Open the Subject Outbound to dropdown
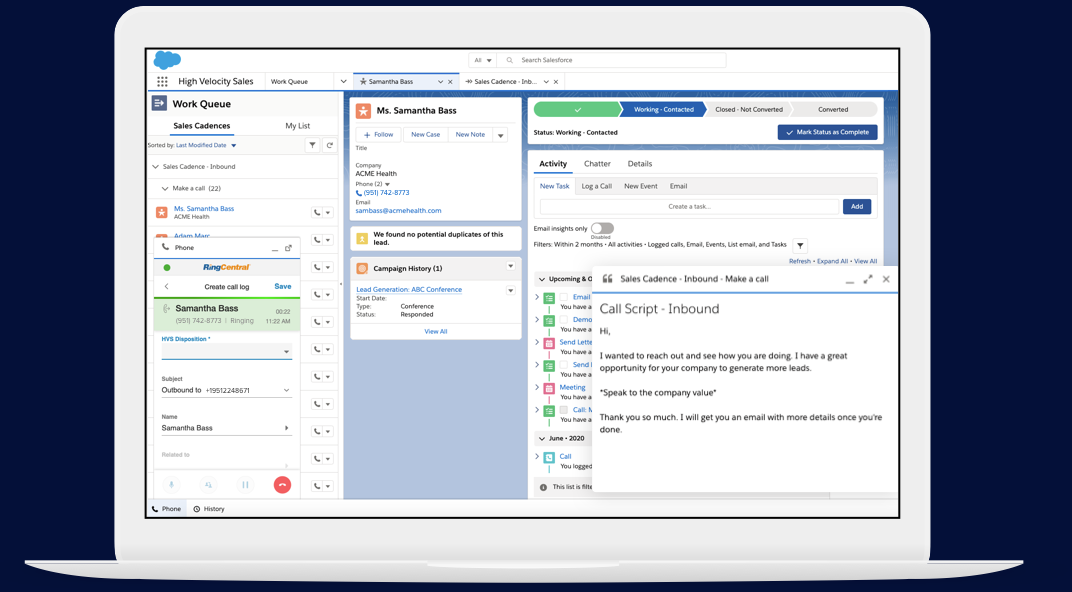The image size is (1072, 592). point(226,390)
